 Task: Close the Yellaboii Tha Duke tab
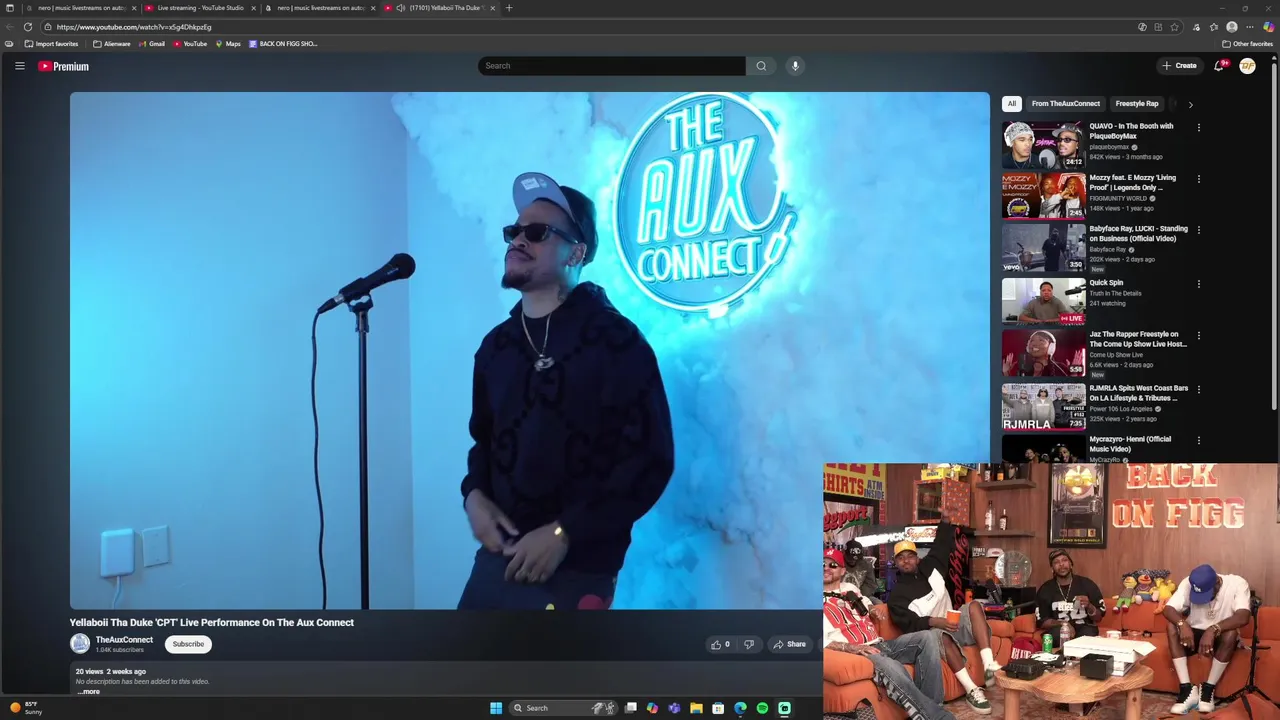point(492,8)
